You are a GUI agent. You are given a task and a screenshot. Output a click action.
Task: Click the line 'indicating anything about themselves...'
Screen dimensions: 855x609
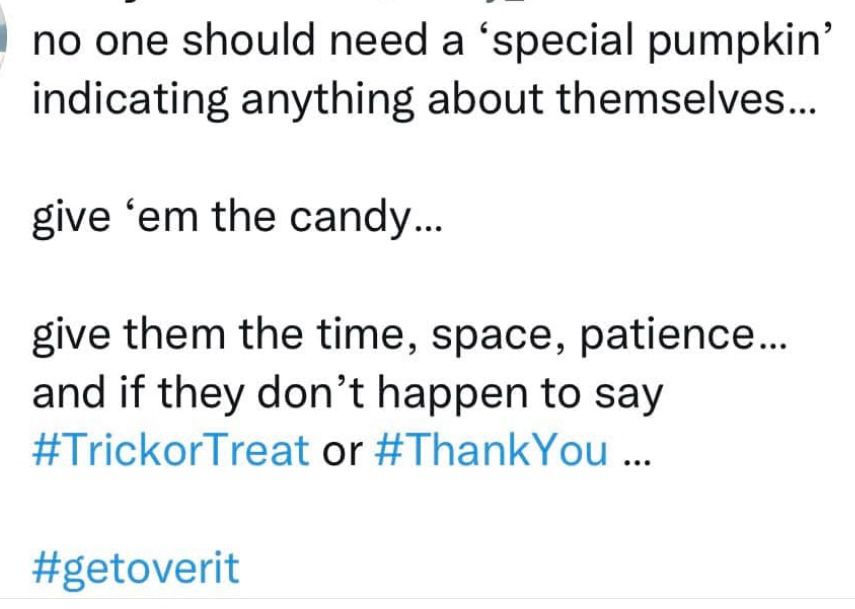424,99
